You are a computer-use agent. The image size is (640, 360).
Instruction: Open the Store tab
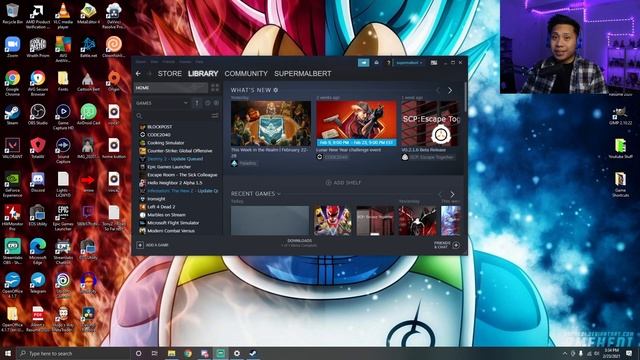click(x=169, y=73)
